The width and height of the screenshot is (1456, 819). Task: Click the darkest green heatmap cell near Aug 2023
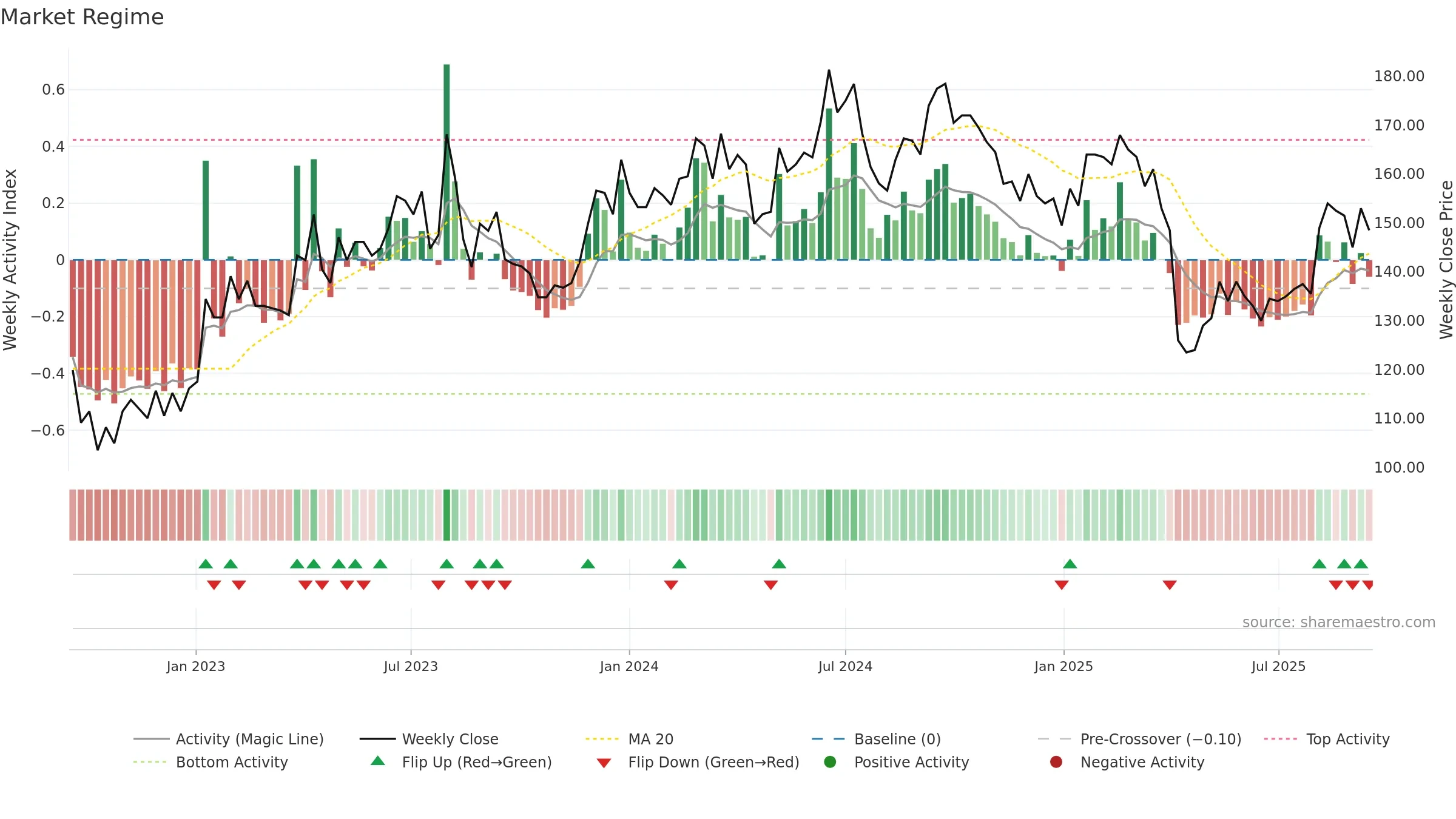point(447,515)
